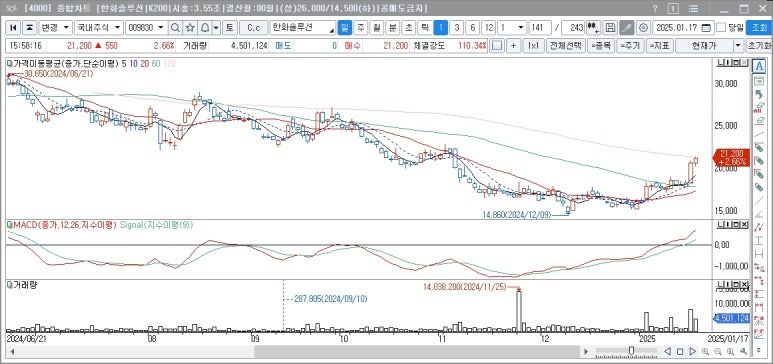Click the chart zoom slider handle
The image size is (773, 364).
(631, 351)
